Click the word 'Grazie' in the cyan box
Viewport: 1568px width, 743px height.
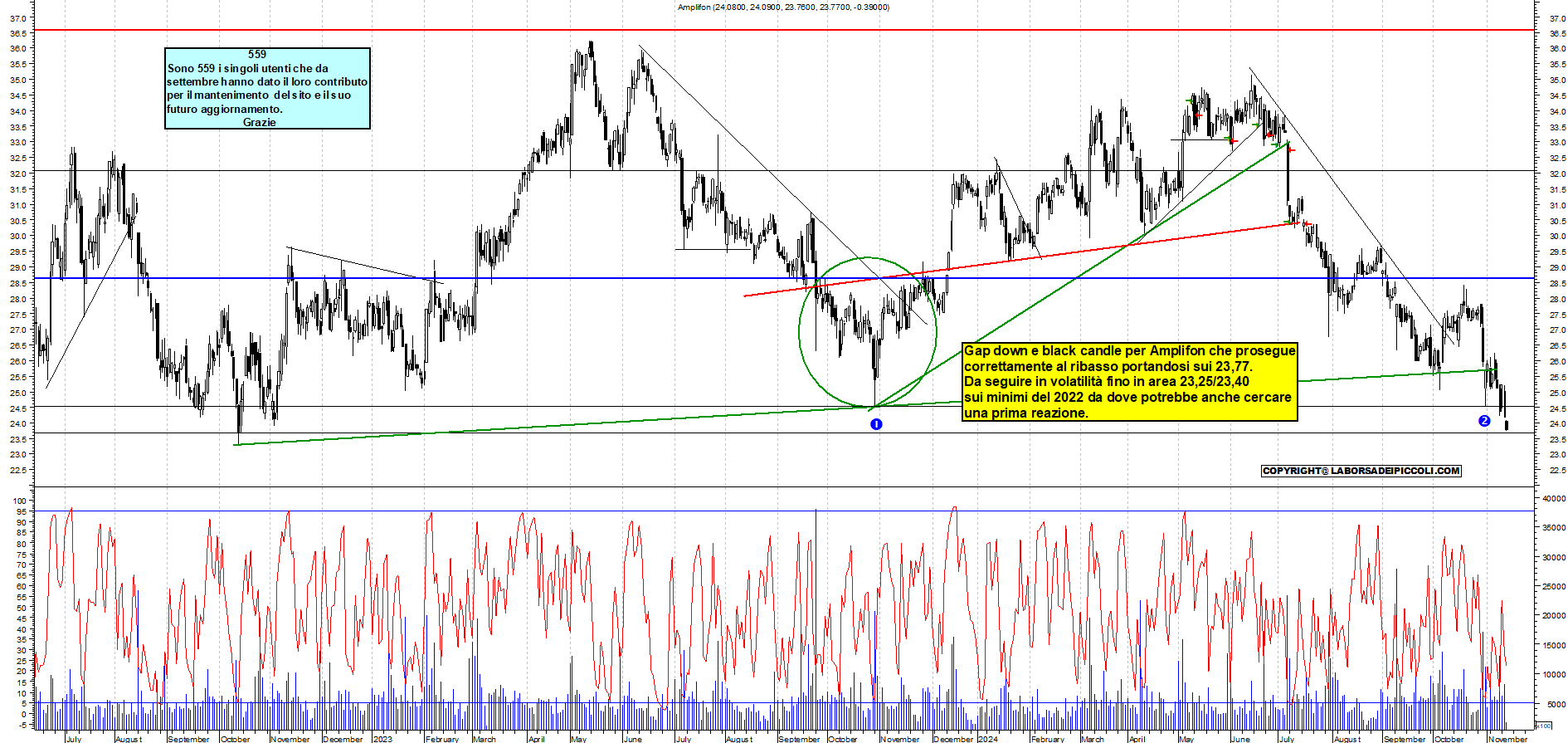[x=259, y=122]
